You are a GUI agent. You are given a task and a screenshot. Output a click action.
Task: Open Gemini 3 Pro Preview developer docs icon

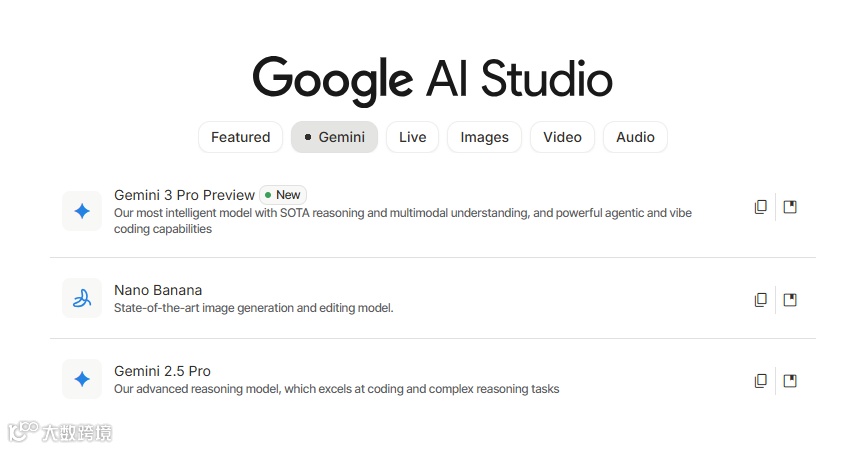click(x=790, y=207)
